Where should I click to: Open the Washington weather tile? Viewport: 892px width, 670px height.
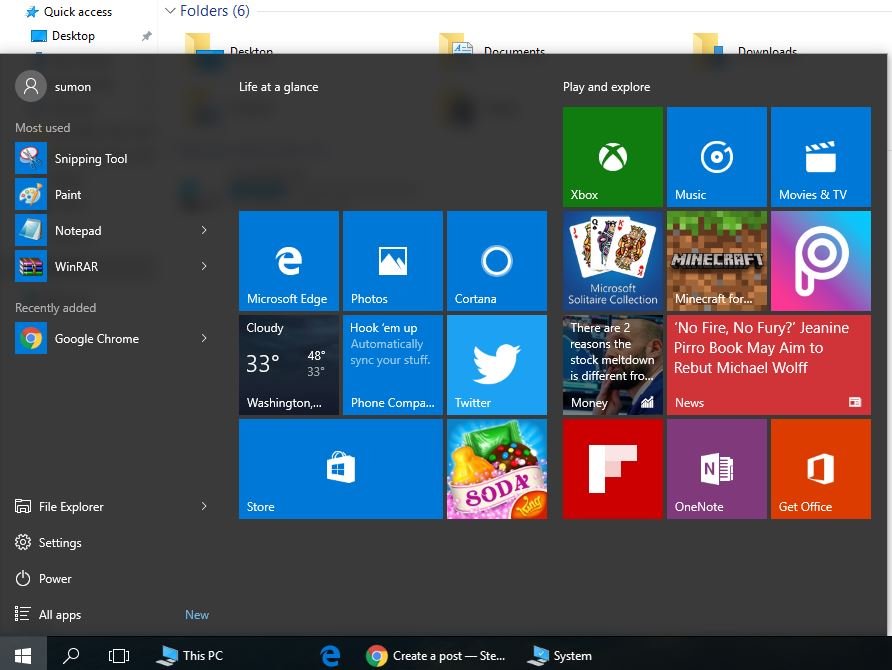pyautogui.click(x=288, y=365)
